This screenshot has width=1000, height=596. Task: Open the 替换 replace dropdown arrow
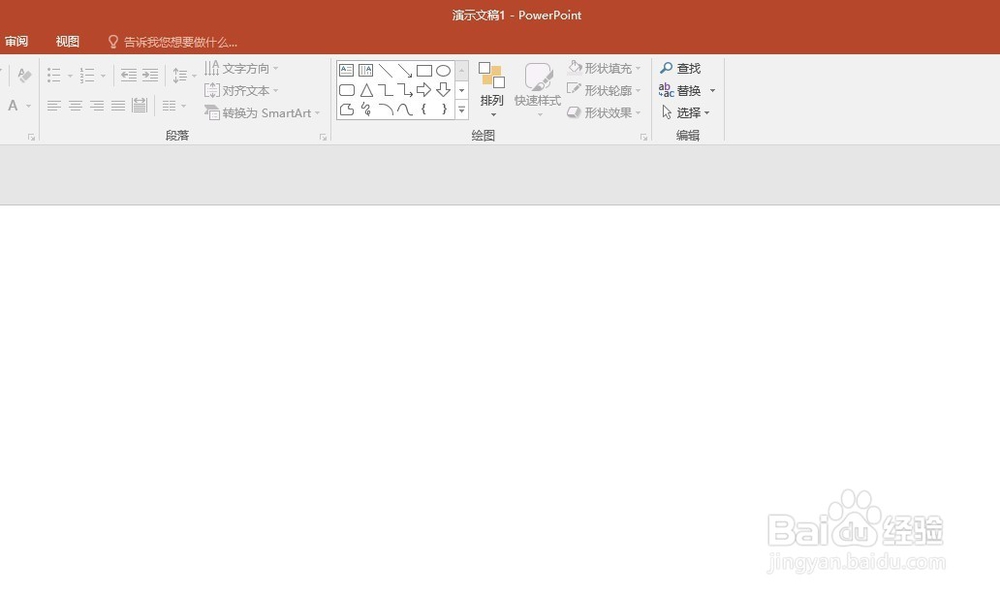712,91
